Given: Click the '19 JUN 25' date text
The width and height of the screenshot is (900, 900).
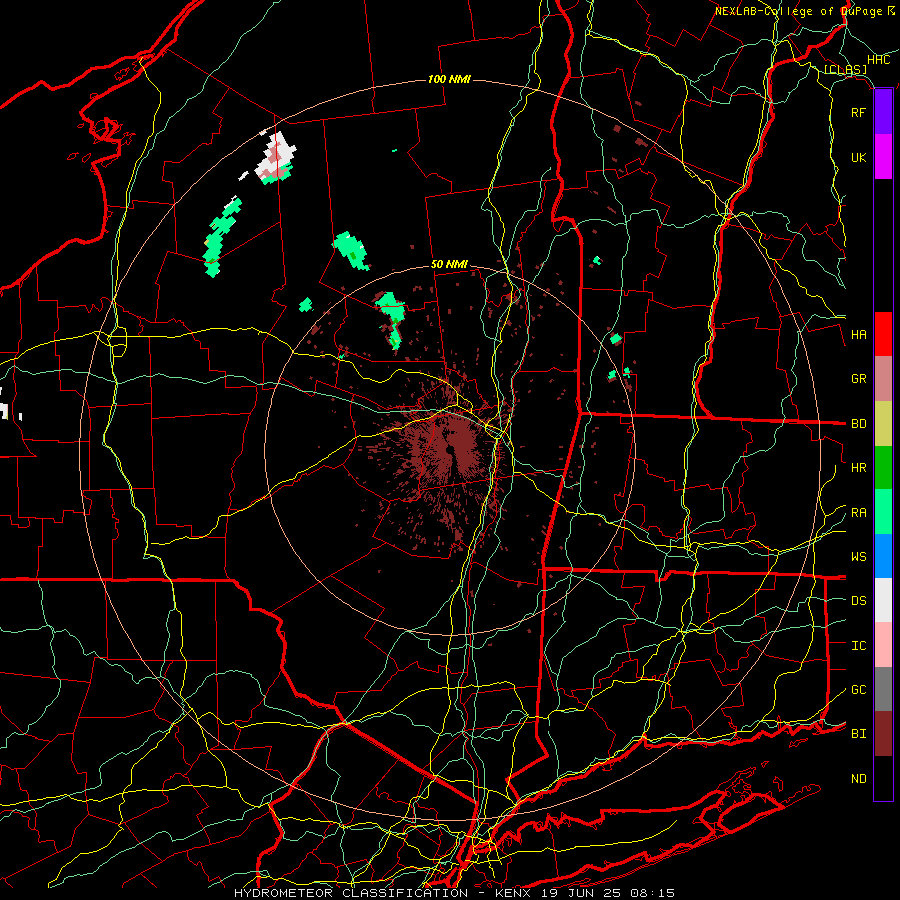Looking at the screenshot, I should point(581,893).
